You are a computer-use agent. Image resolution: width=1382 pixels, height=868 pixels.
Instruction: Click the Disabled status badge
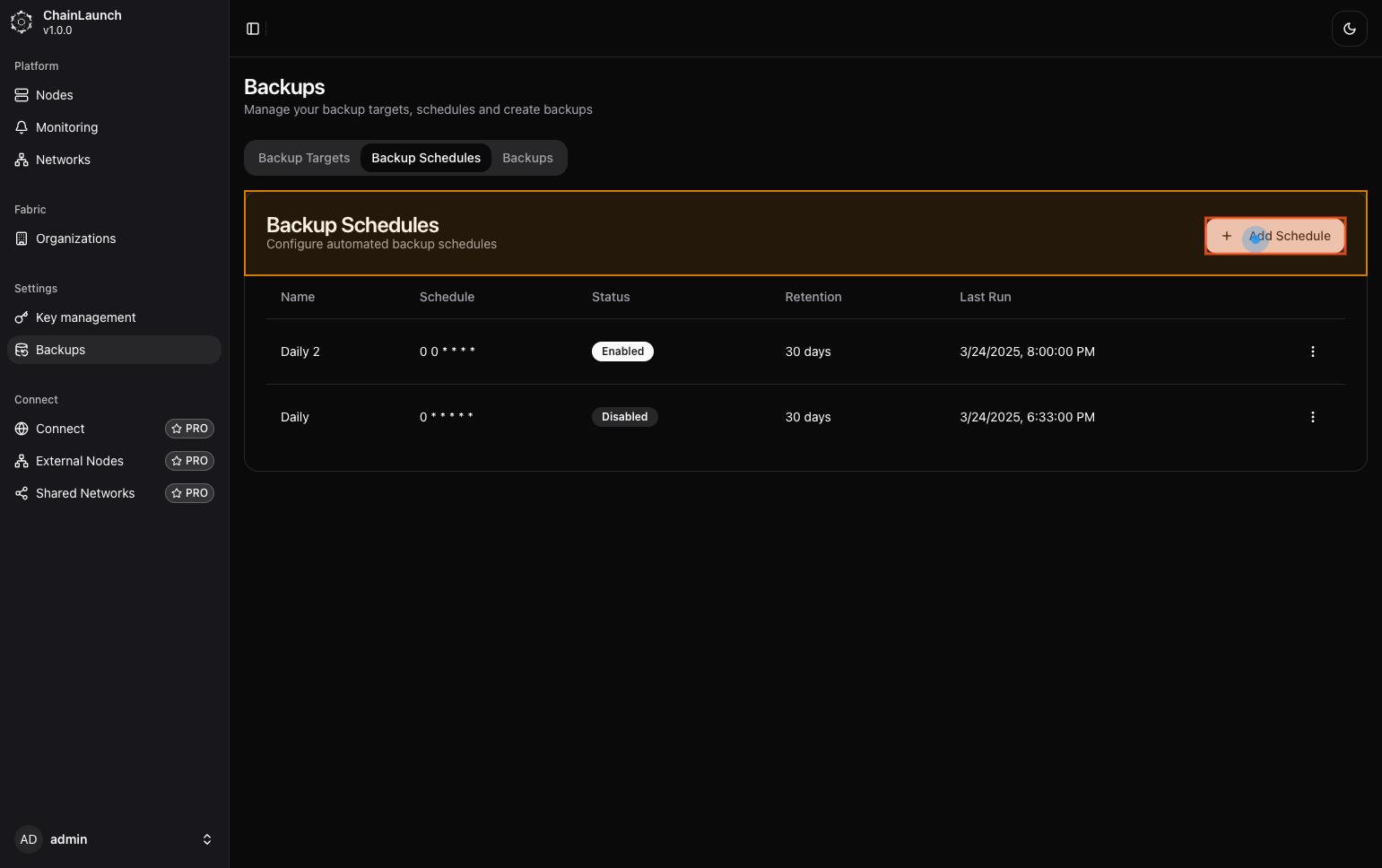click(624, 417)
